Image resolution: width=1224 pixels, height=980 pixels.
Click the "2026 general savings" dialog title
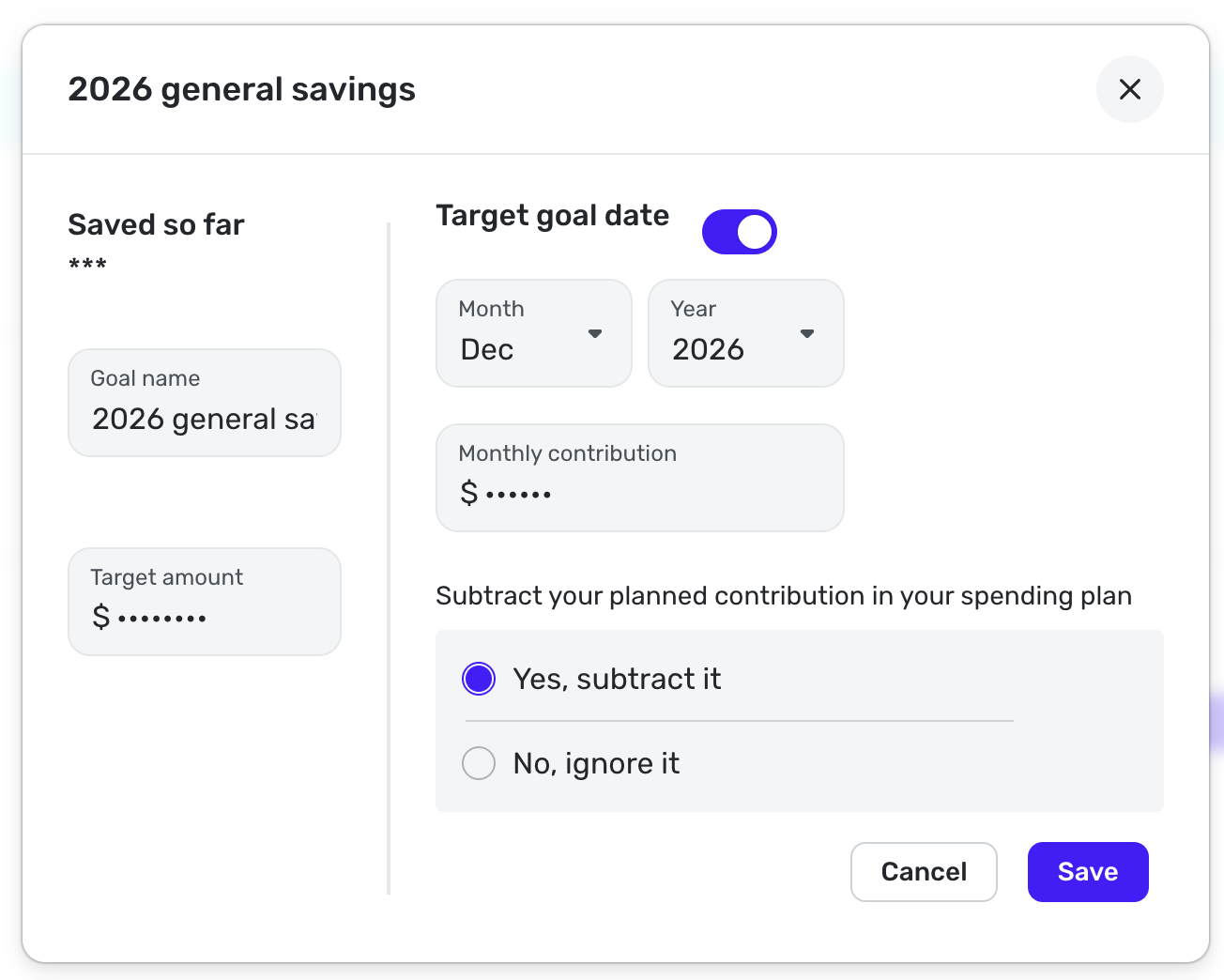coord(241,89)
